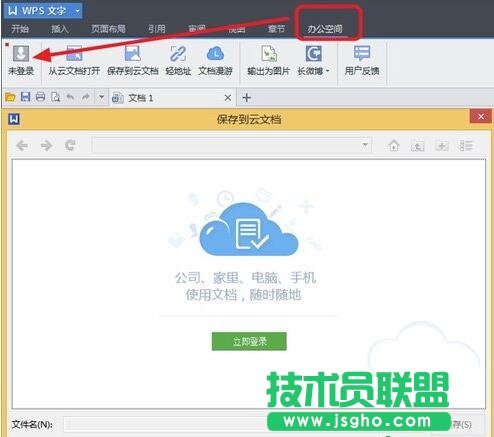Click the refresh icon in the cloud dialog

click(x=70, y=145)
